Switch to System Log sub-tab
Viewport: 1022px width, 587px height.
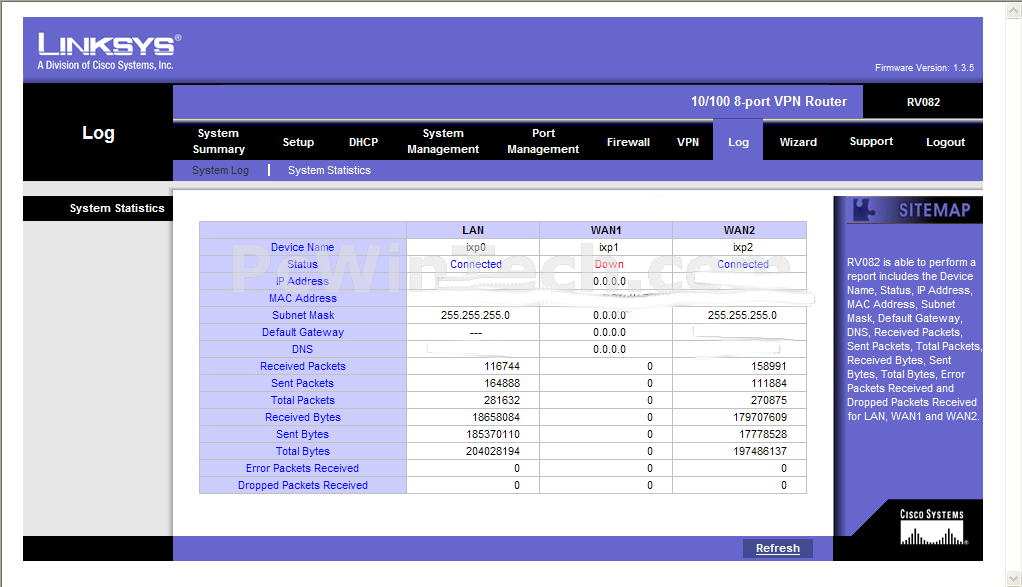click(220, 170)
